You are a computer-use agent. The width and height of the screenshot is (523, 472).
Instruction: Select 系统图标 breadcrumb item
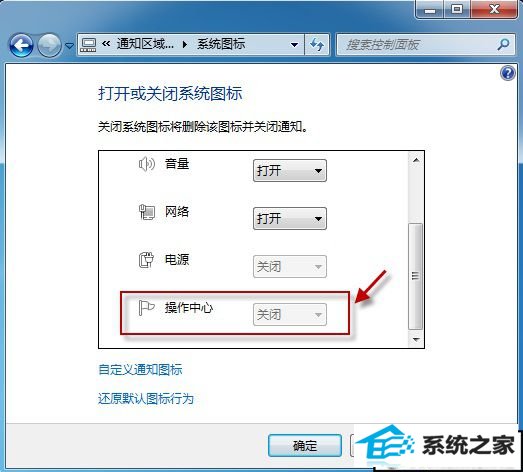221,44
